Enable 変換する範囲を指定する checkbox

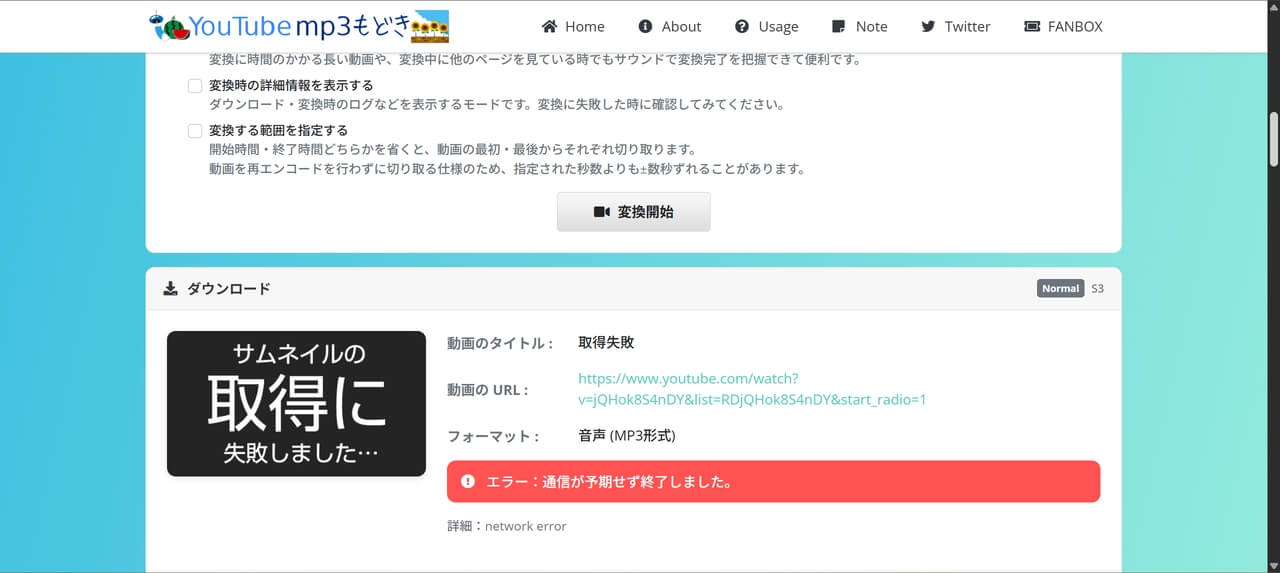pyautogui.click(x=195, y=131)
